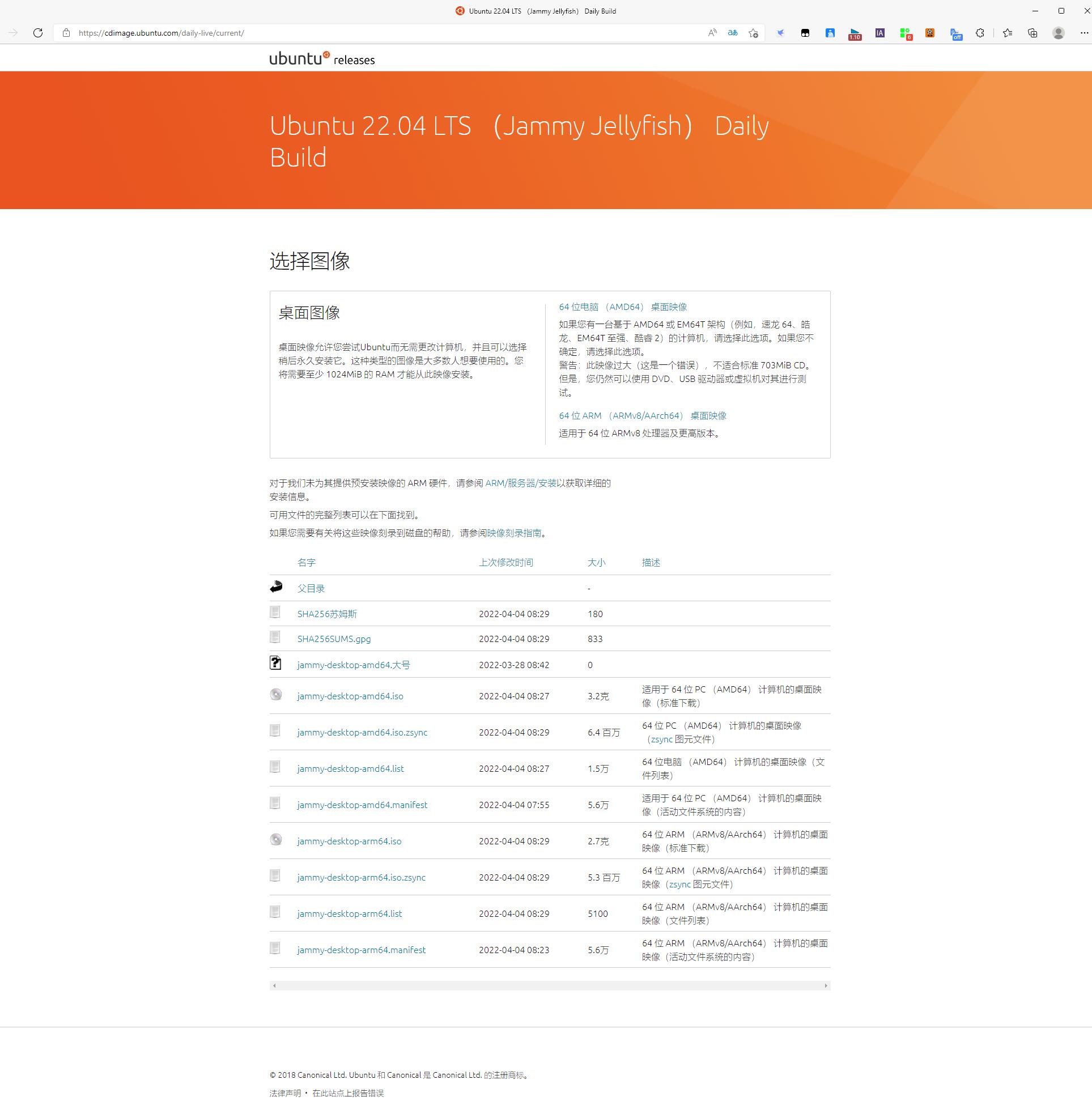Click the 3.2克 size cell
1092x1101 pixels.
(598, 696)
